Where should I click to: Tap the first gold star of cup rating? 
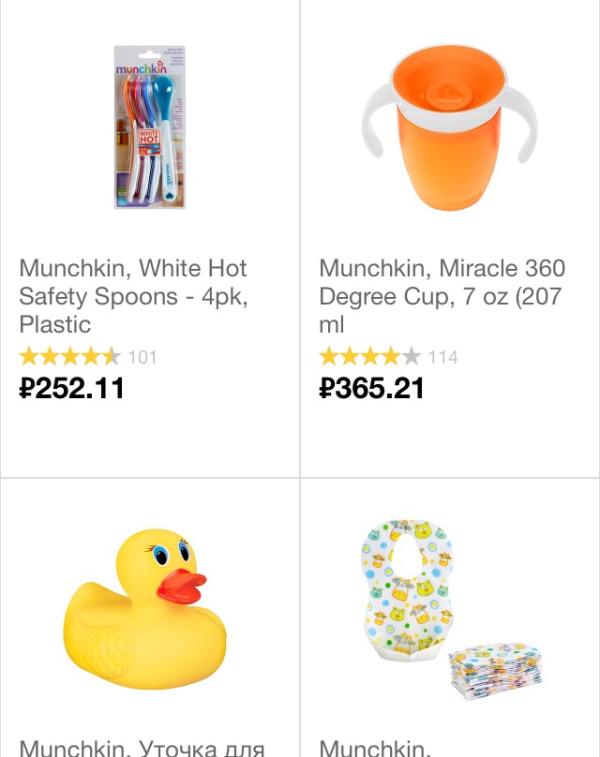[329, 357]
